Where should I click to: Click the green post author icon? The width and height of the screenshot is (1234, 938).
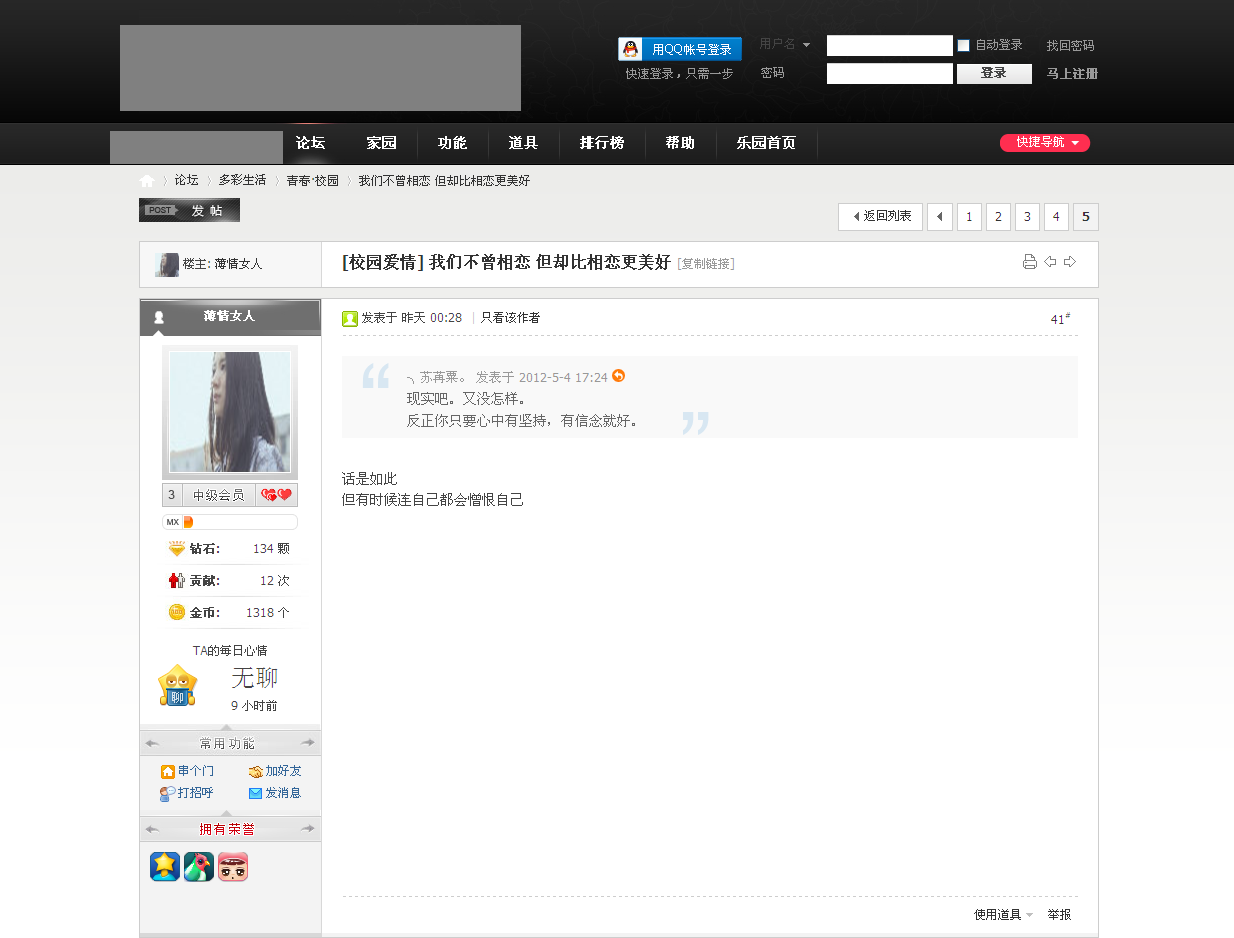point(350,318)
